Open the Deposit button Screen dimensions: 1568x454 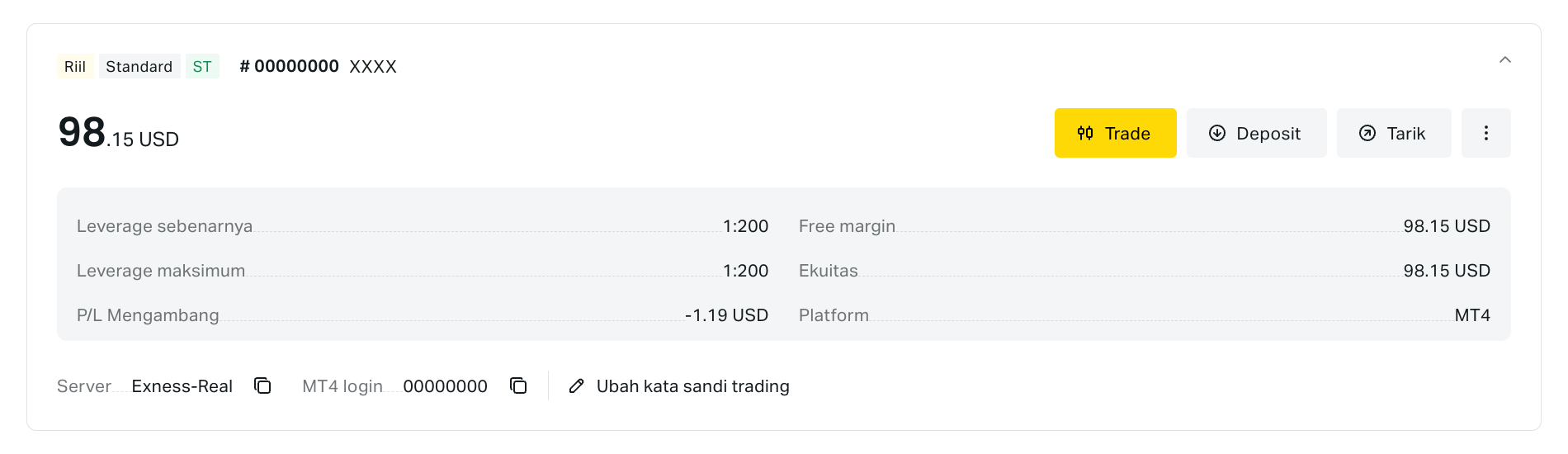point(1256,133)
